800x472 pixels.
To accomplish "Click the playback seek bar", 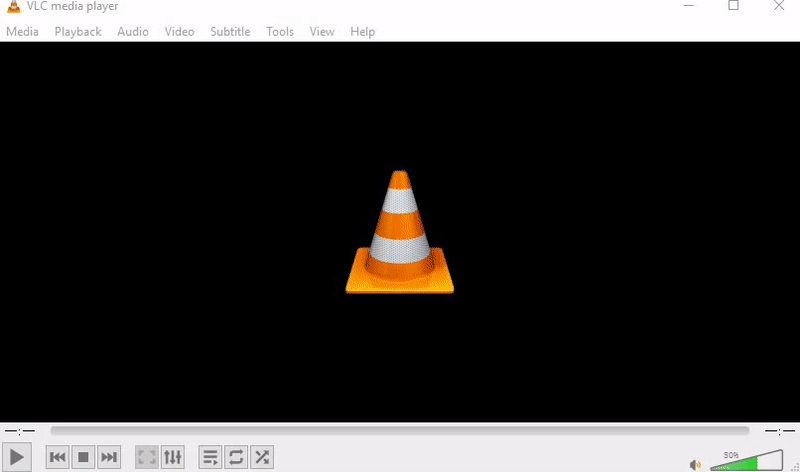I will 399,431.
